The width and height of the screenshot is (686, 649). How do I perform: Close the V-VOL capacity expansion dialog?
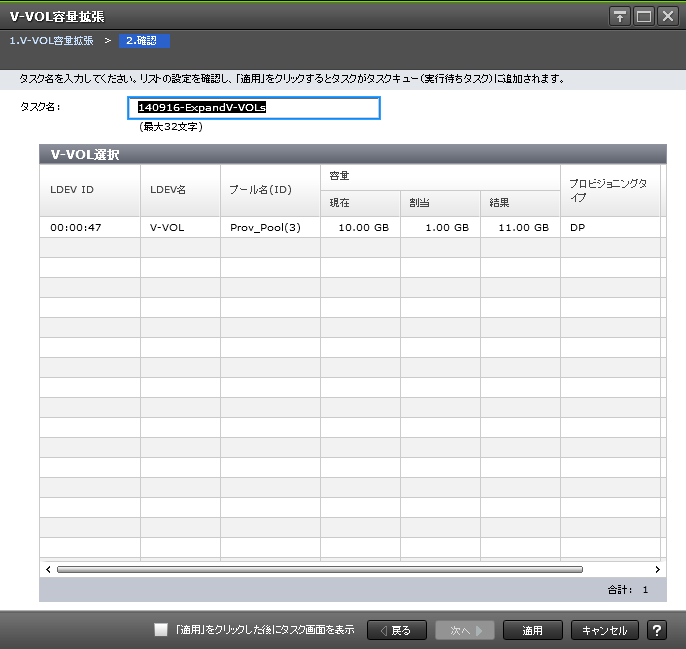coord(668,17)
